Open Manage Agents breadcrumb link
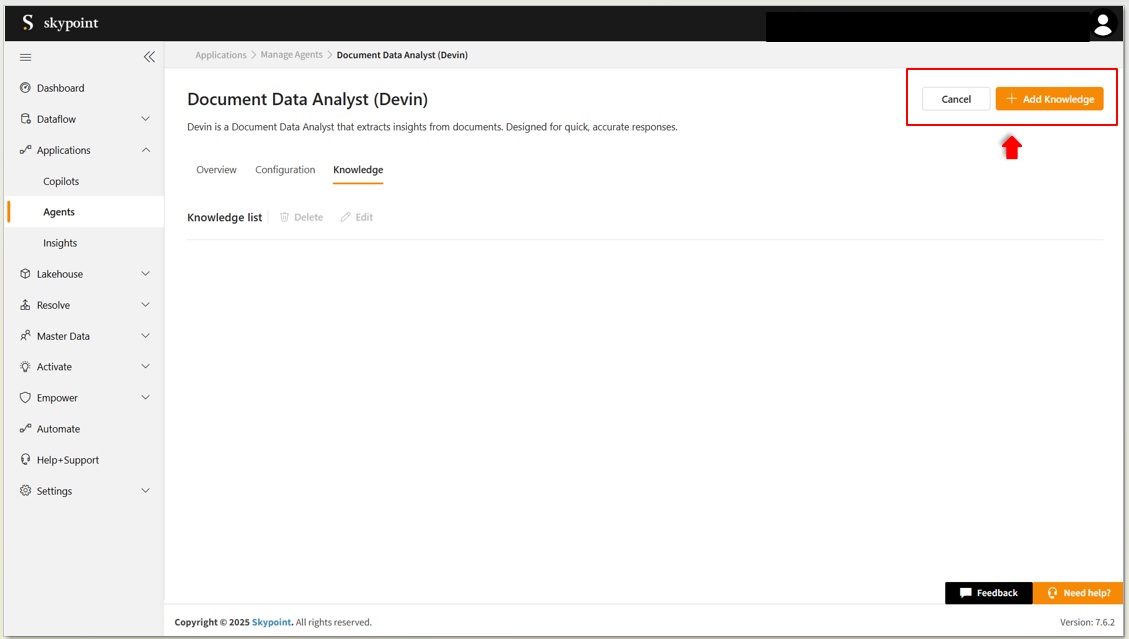Image resolution: width=1129 pixels, height=639 pixels. [291, 55]
